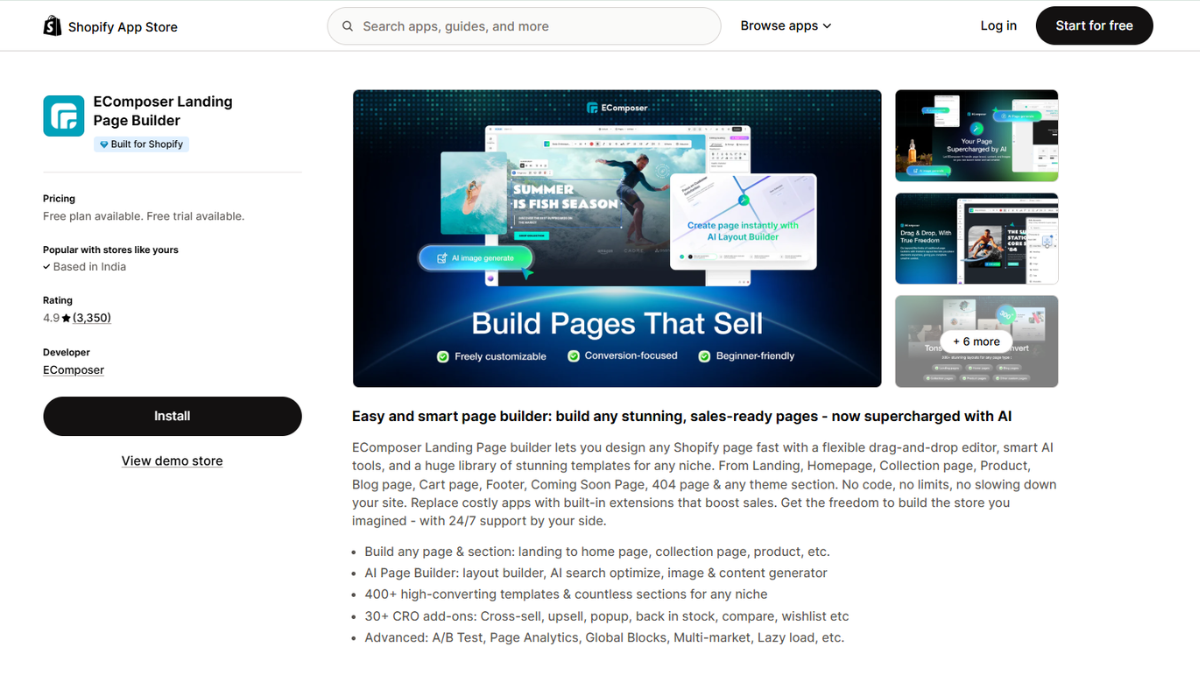
Task: Click the Built for Shopify diamond icon
Action: coord(103,144)
